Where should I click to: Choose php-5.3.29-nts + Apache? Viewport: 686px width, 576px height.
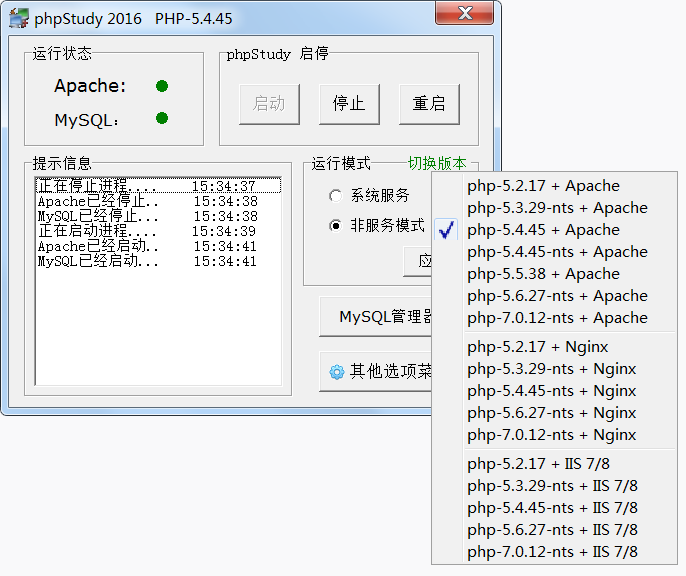tap(554, 208)
